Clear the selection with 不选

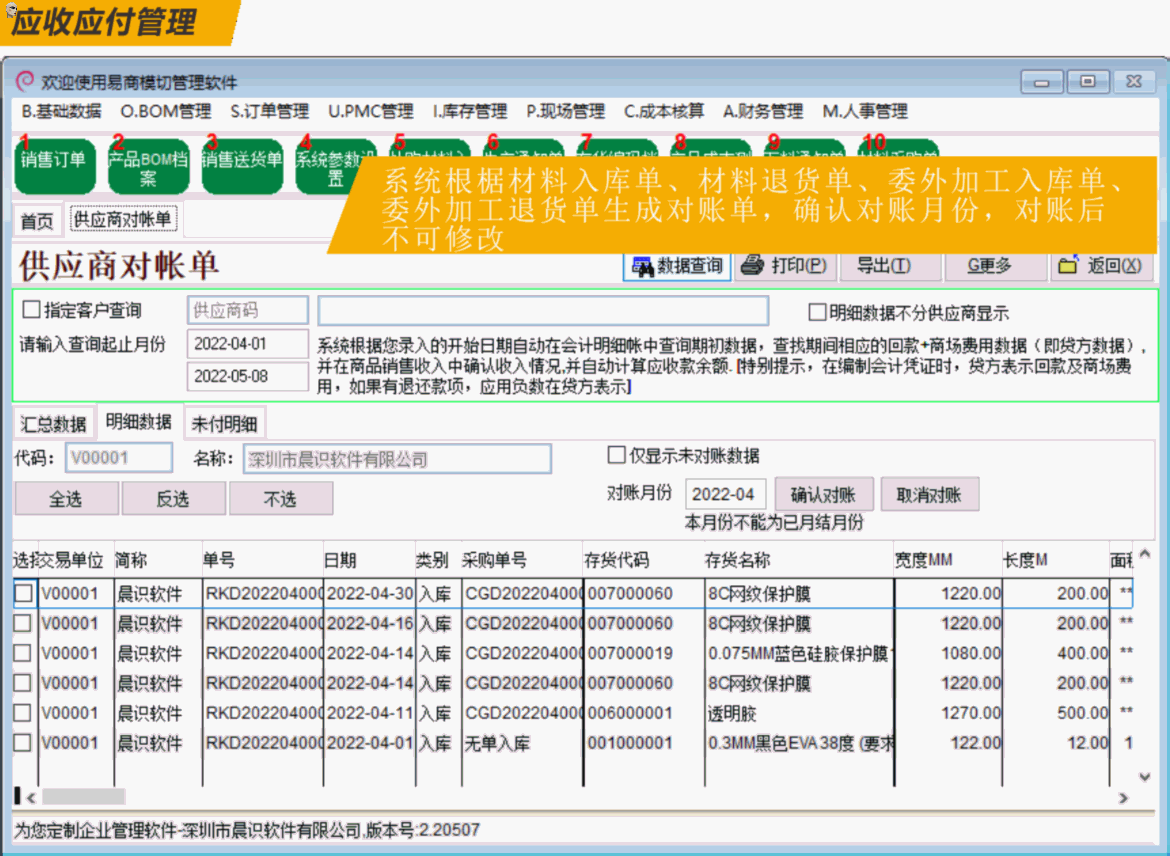click(281, 499)
